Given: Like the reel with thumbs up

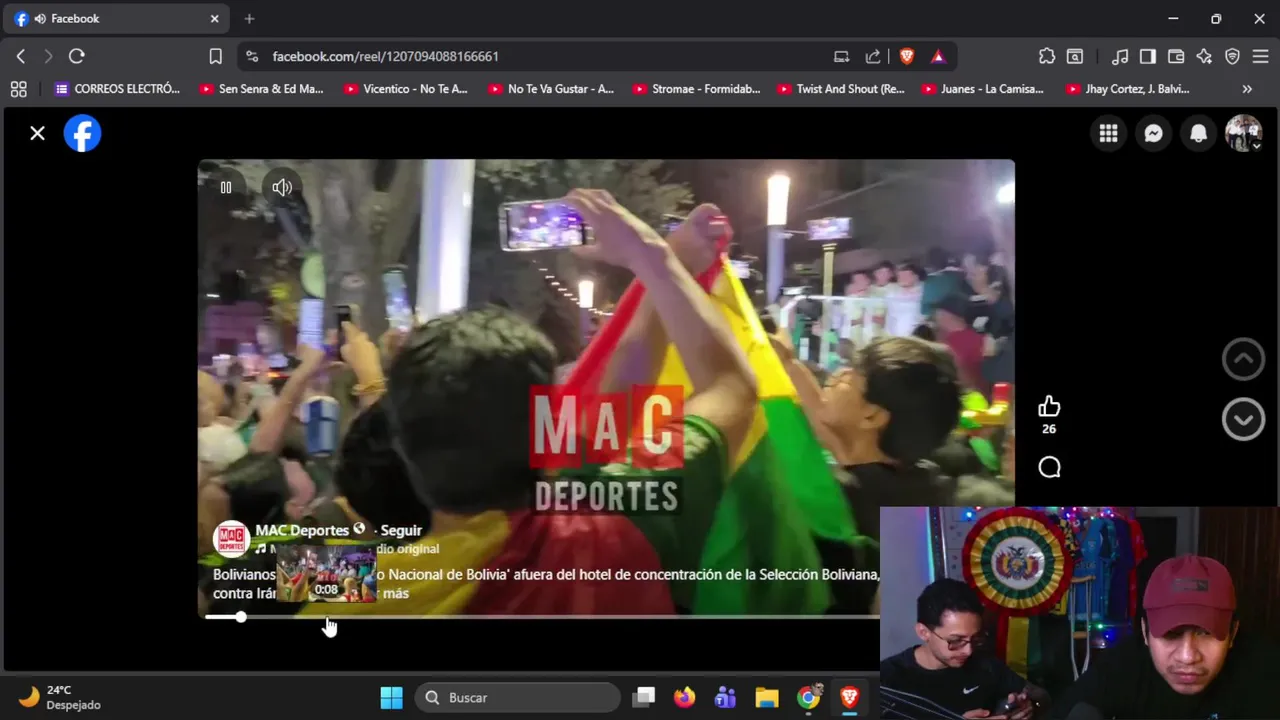Looking at the screenshot, I should [1049, 406].
